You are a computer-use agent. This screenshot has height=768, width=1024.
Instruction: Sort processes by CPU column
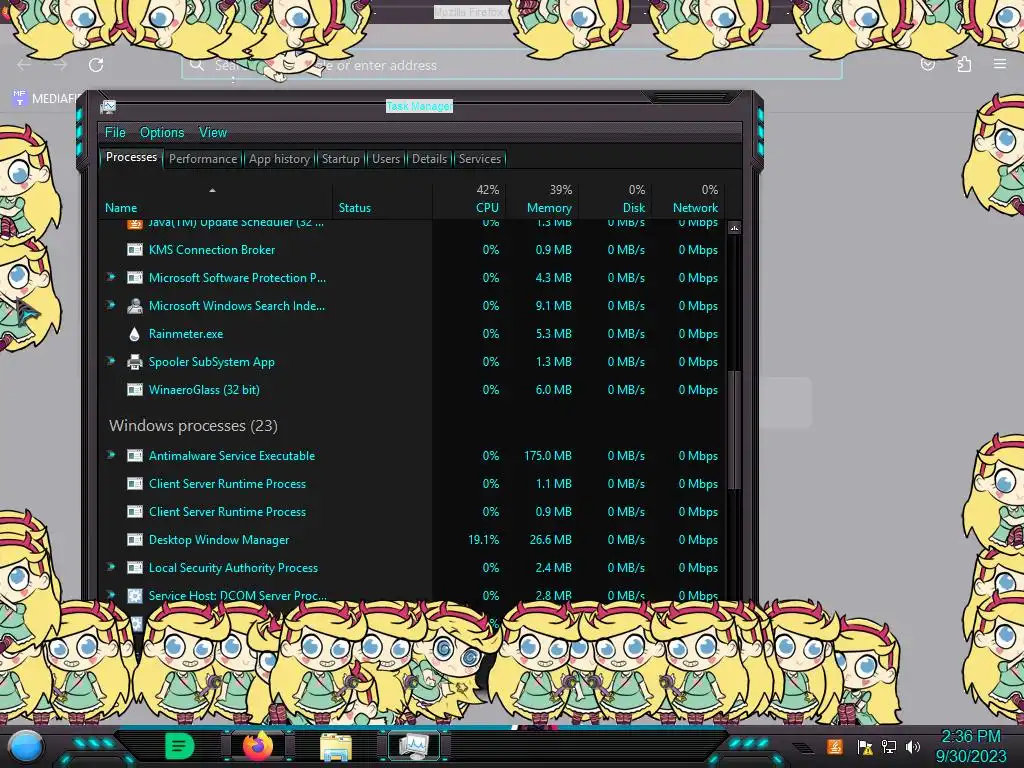click(x=469, y=199)
